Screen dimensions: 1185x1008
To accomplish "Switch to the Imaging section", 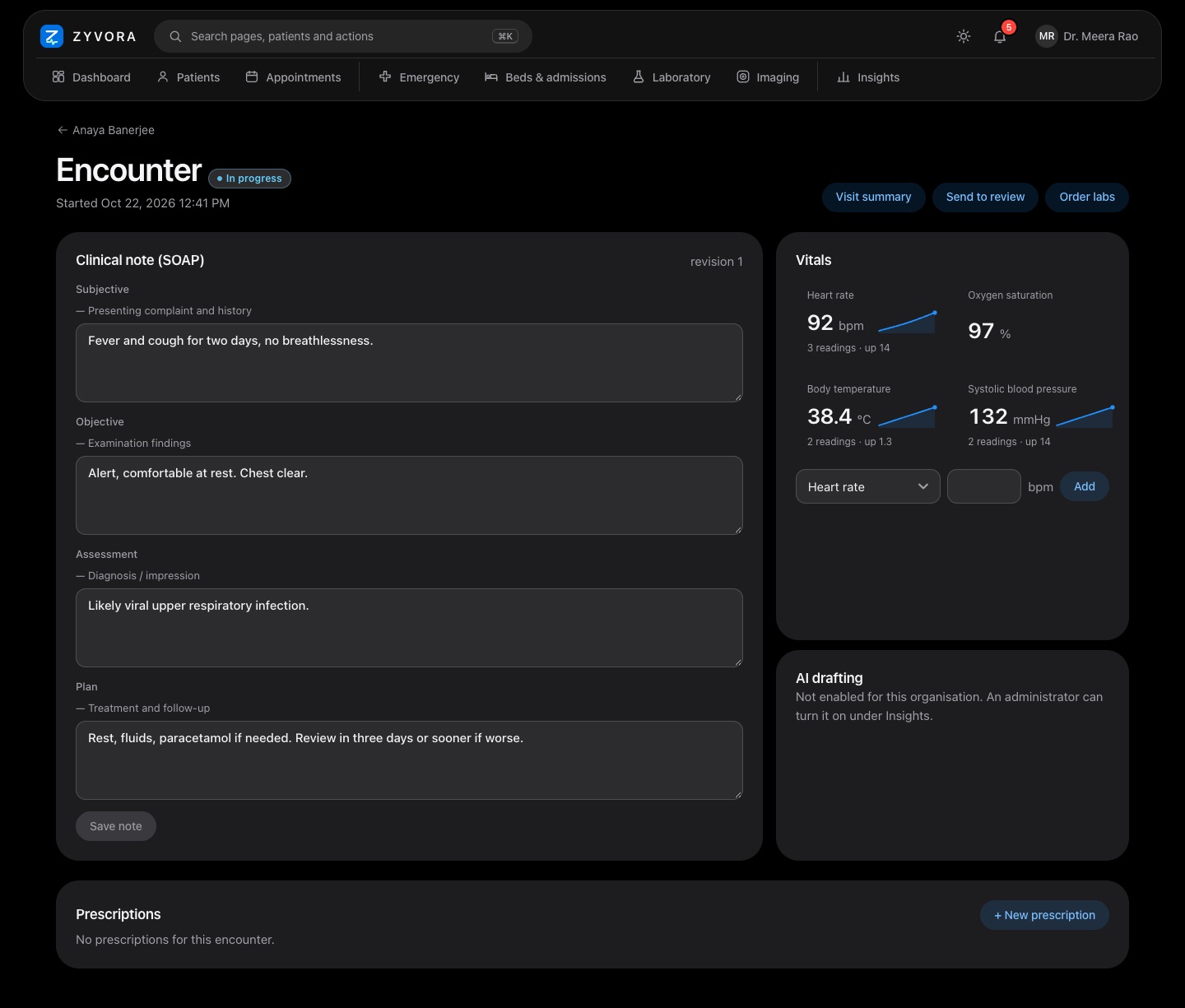I will point(768,77).
